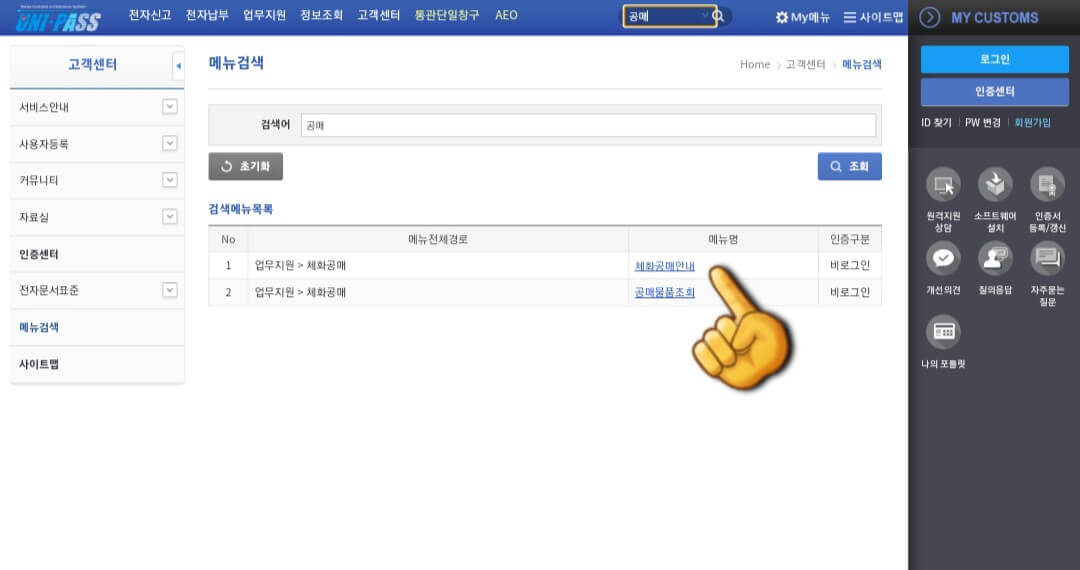This screenshot has height=570, width=1080.
Task: Click the 메뉴명 column header
Action: (x=723, y=240)
